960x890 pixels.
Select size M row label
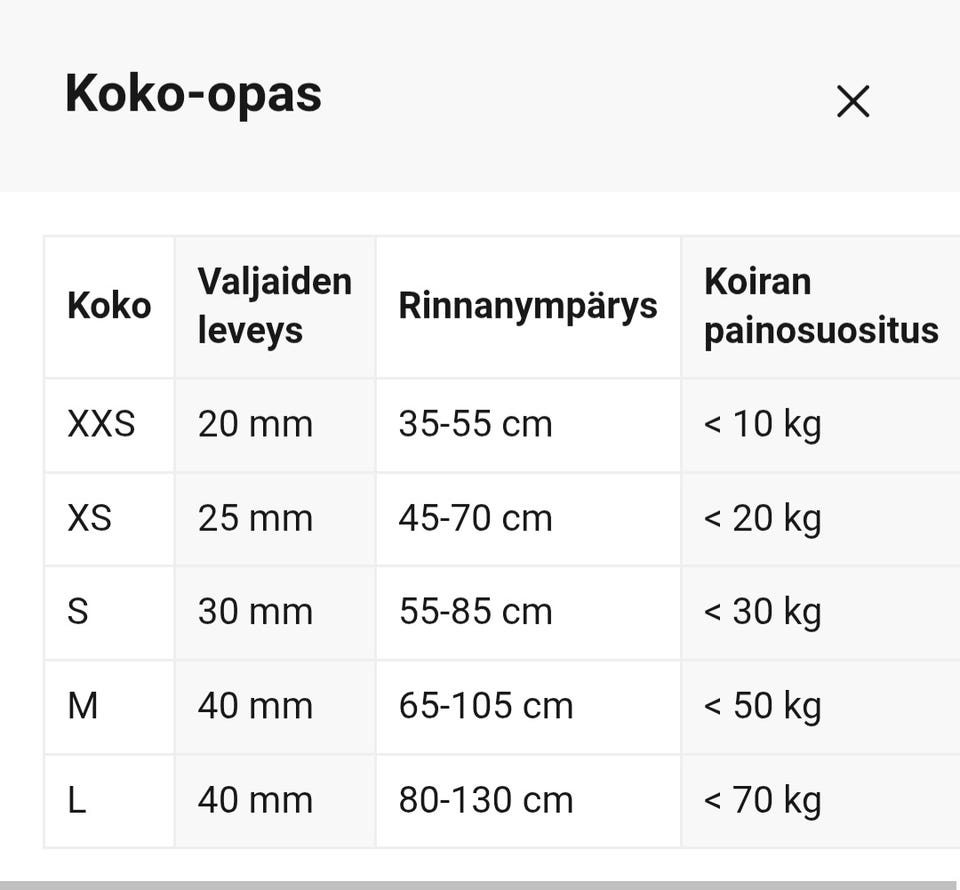(86, 705)
